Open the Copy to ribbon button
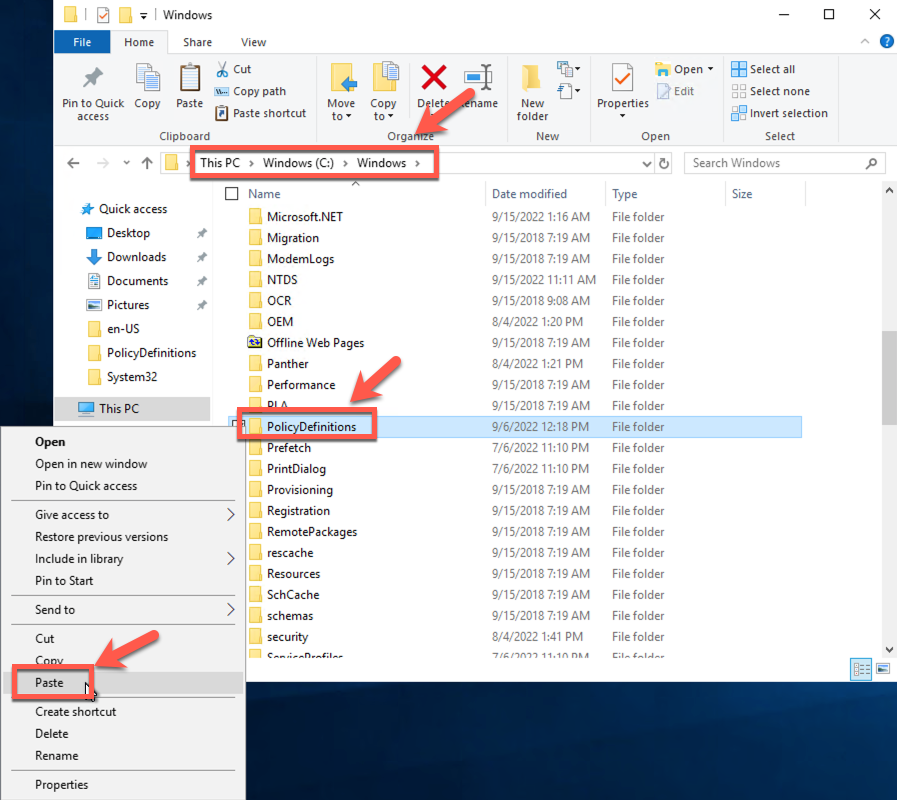This screenshot has width=897, height=800. coord(383,92)
